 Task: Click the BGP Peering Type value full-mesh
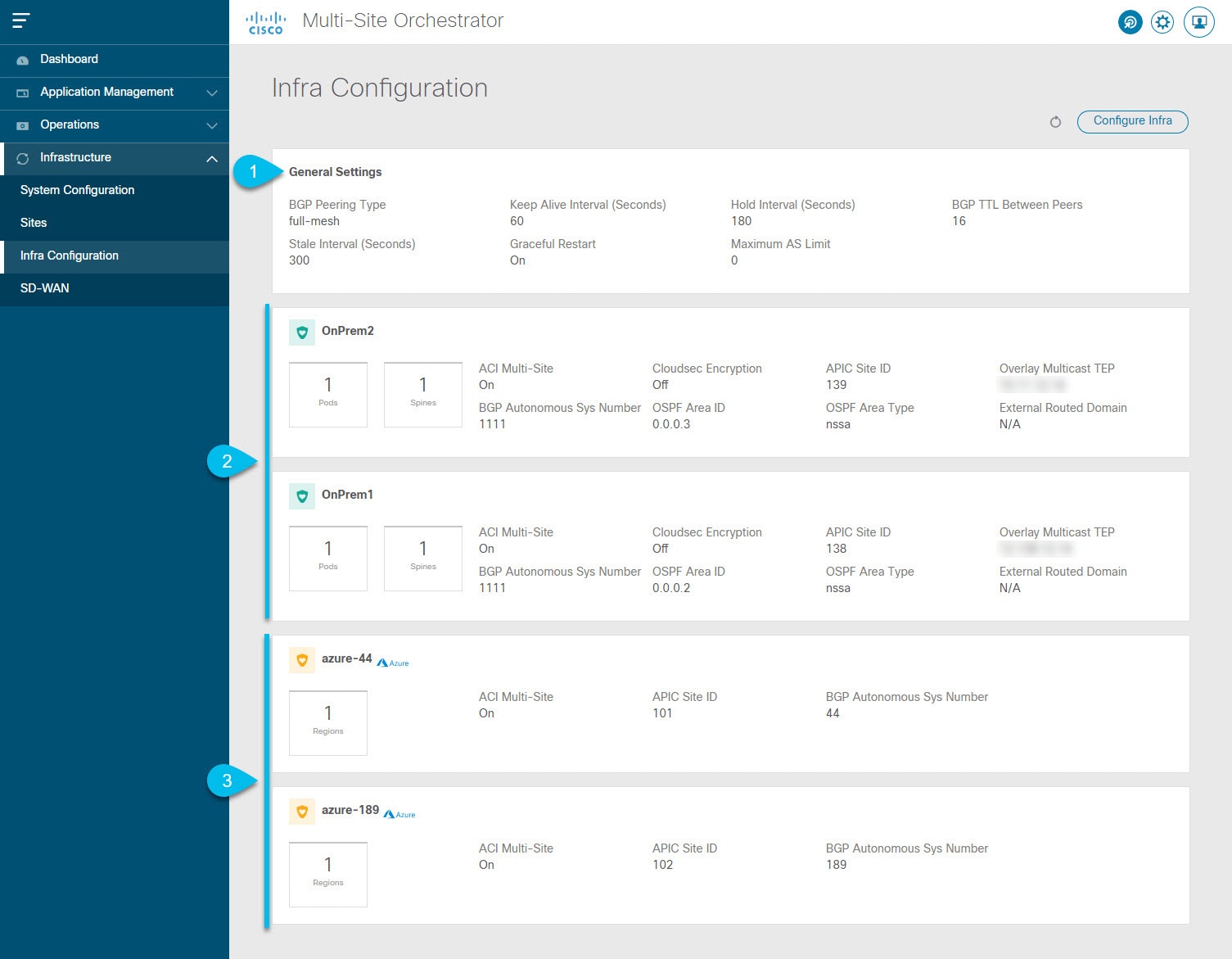pyautogui.click(x=314, y=221)
